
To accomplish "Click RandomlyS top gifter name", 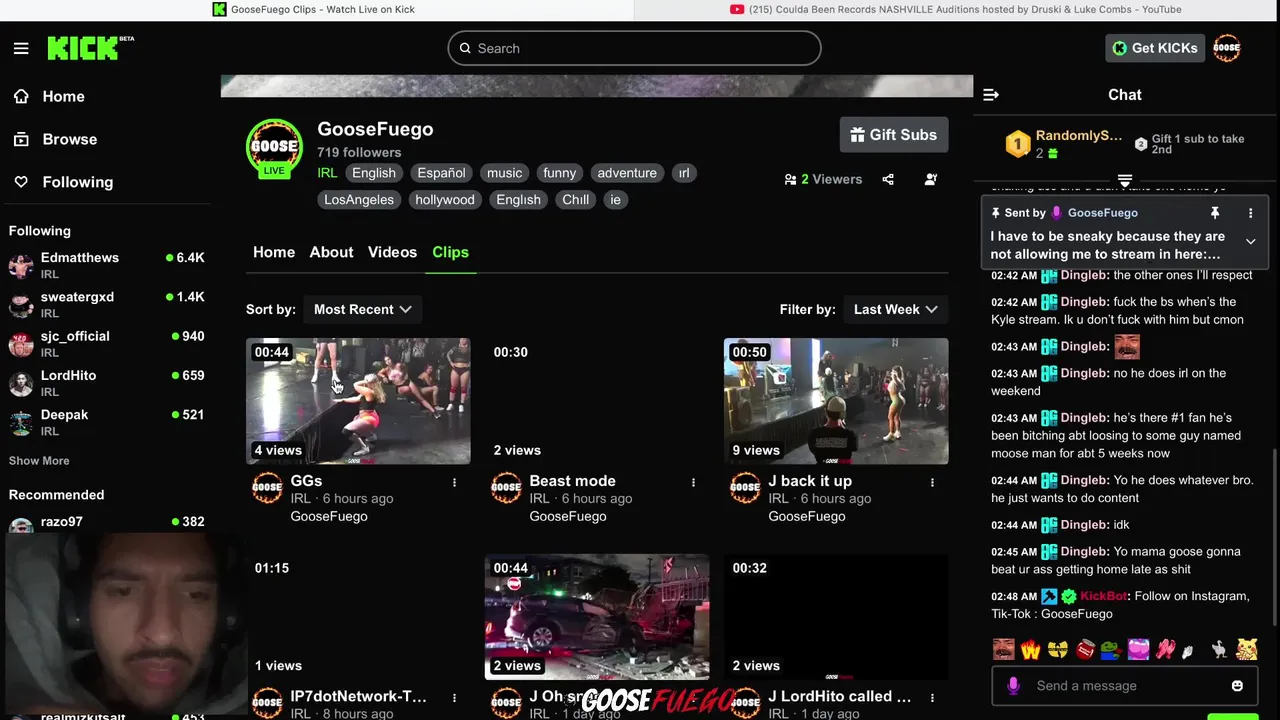I will (x=1078, y=136).
